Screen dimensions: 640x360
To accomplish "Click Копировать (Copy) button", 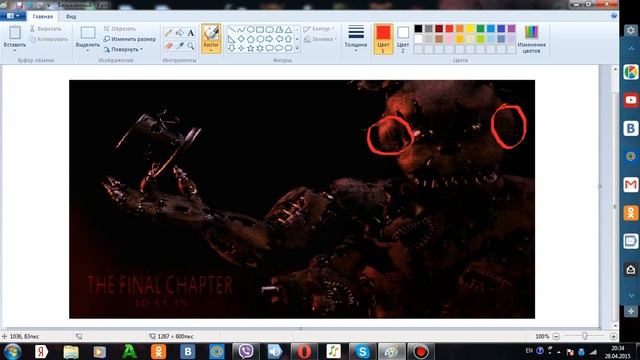I will click(49, 39).
